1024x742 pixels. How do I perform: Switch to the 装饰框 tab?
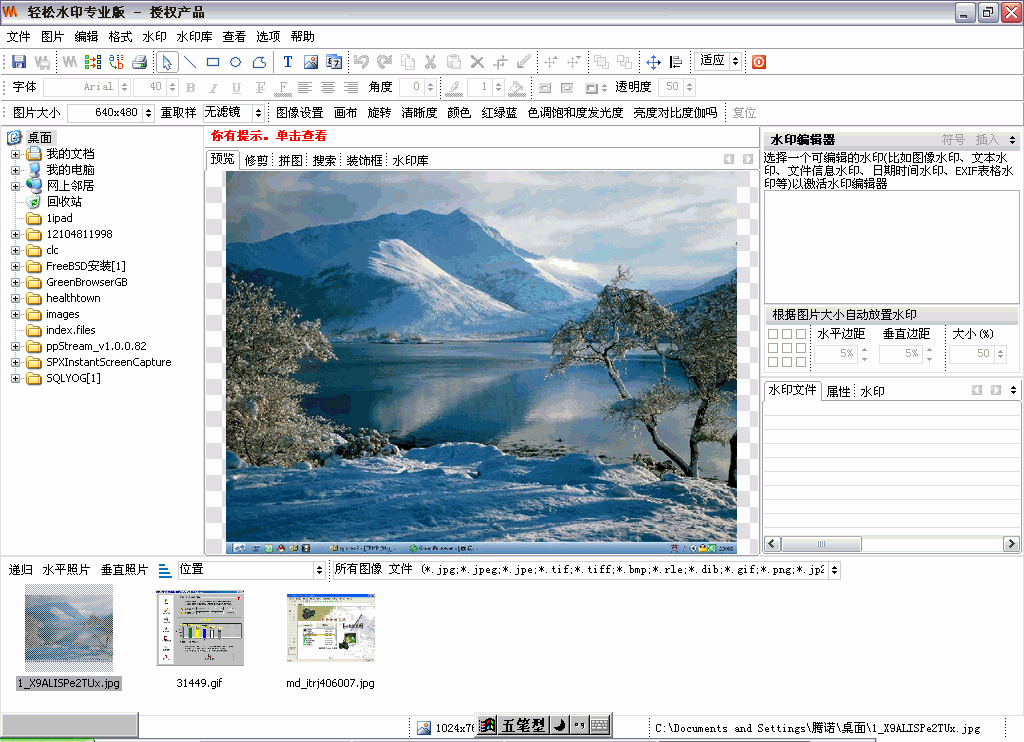click(364, 161)
